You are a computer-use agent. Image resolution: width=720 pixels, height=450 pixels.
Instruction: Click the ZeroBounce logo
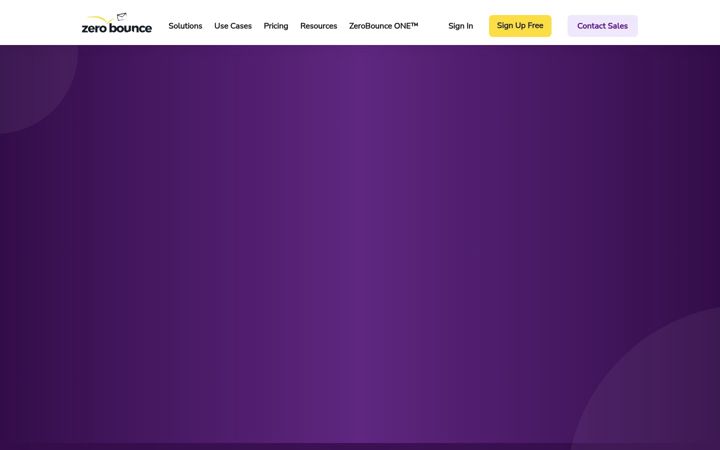117,23
